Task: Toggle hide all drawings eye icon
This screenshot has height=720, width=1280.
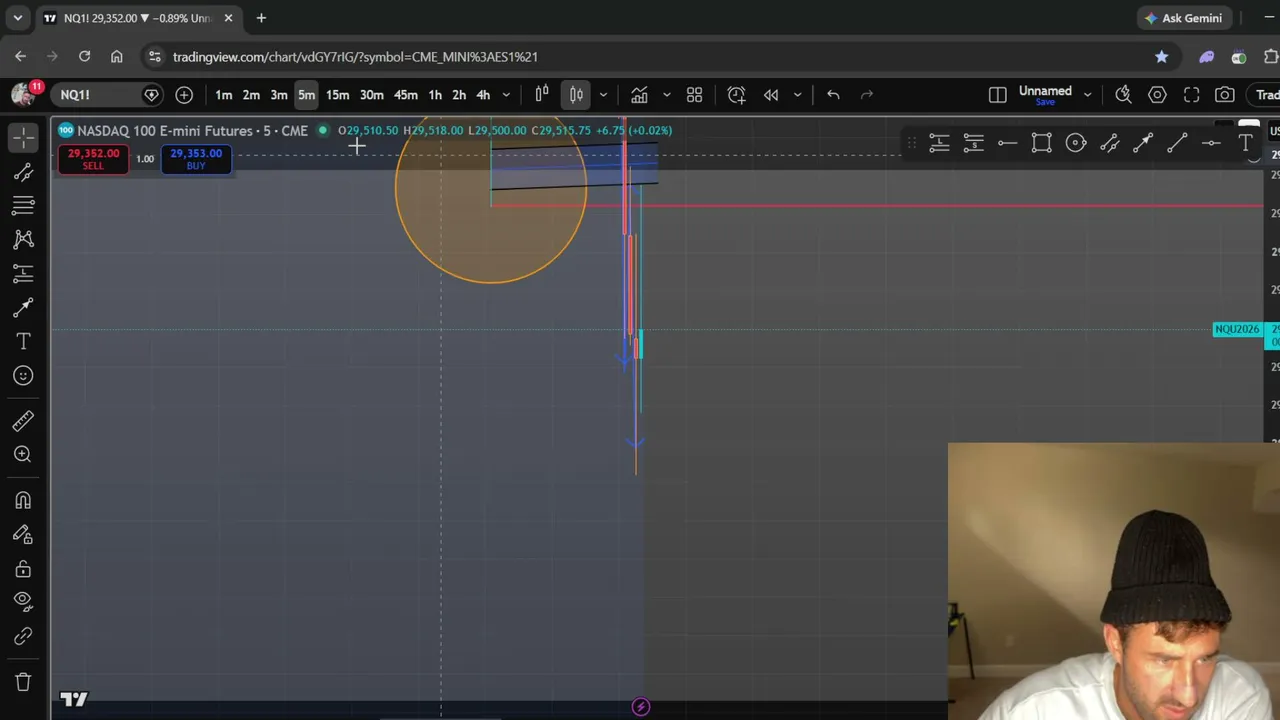Action: (23, 601)
